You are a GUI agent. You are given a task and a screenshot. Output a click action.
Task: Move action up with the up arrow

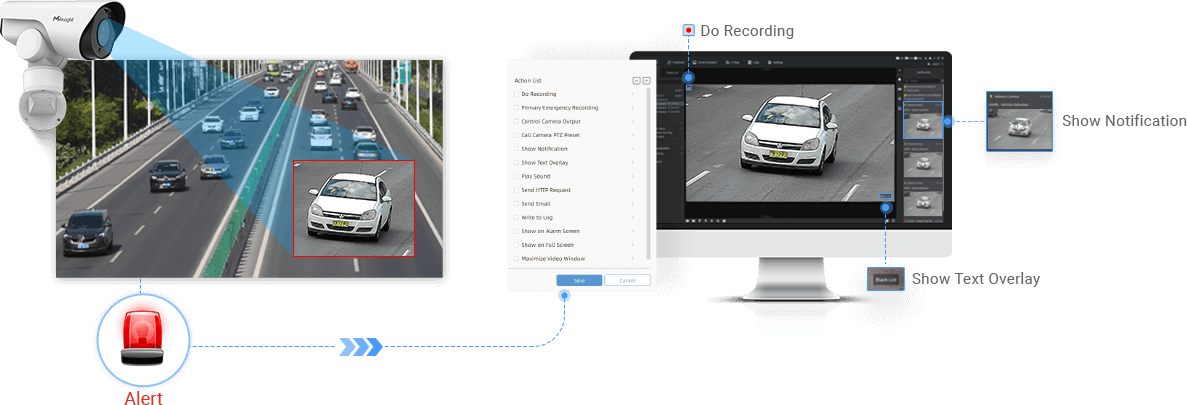tap(636, 80)
